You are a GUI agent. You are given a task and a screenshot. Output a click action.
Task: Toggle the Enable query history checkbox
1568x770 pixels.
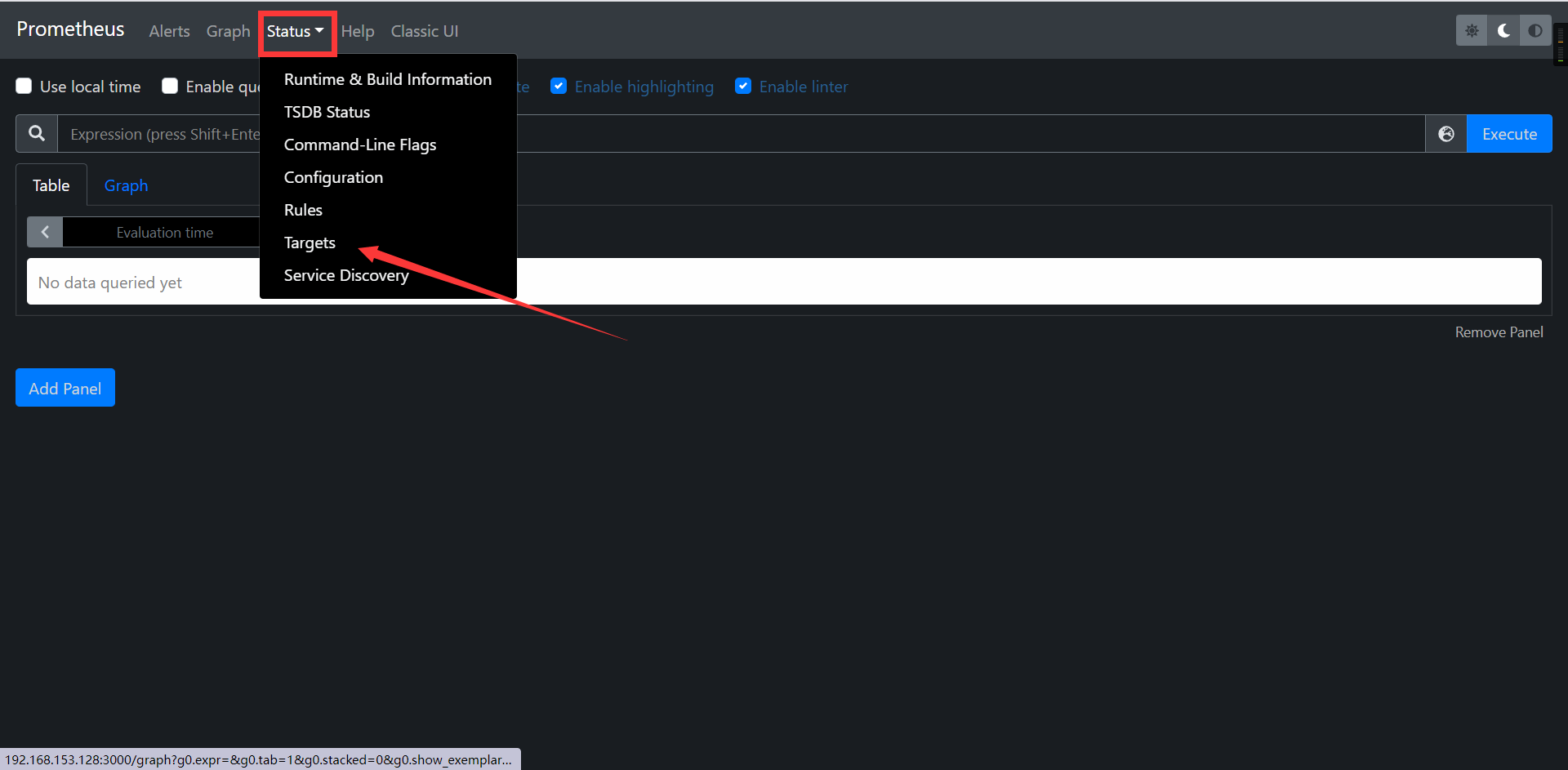pos(170,86)
